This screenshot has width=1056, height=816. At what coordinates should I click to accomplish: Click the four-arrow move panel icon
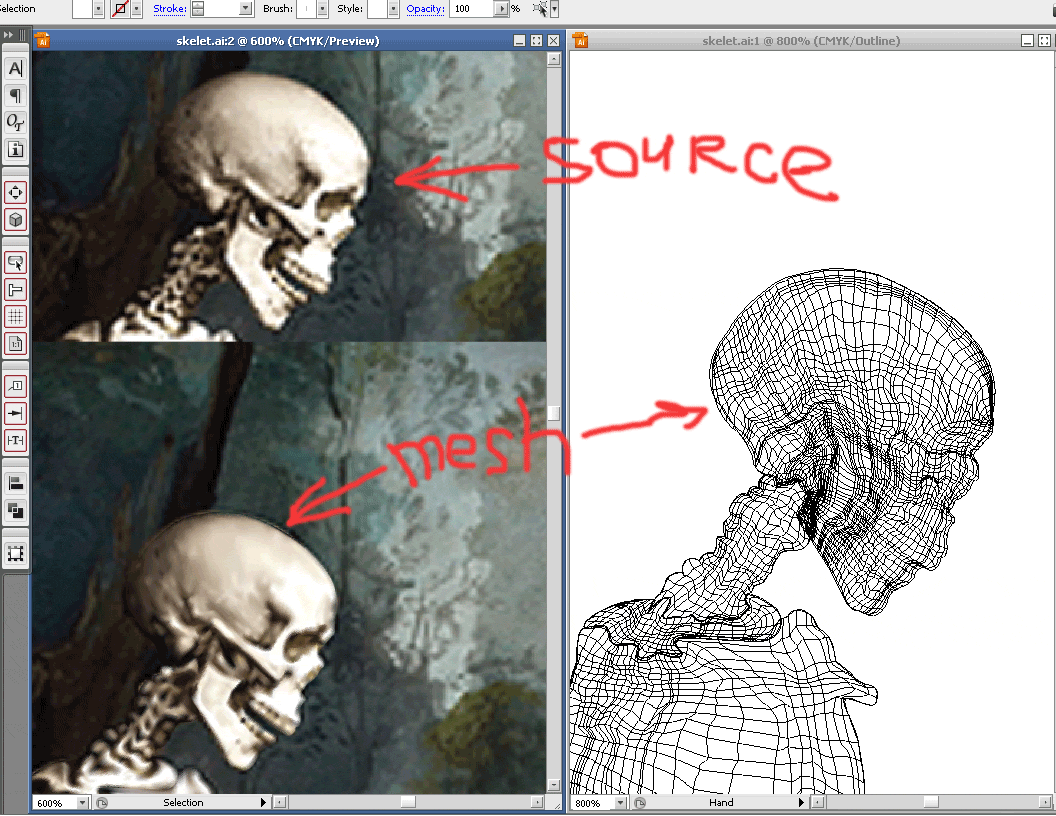[15, 193]
